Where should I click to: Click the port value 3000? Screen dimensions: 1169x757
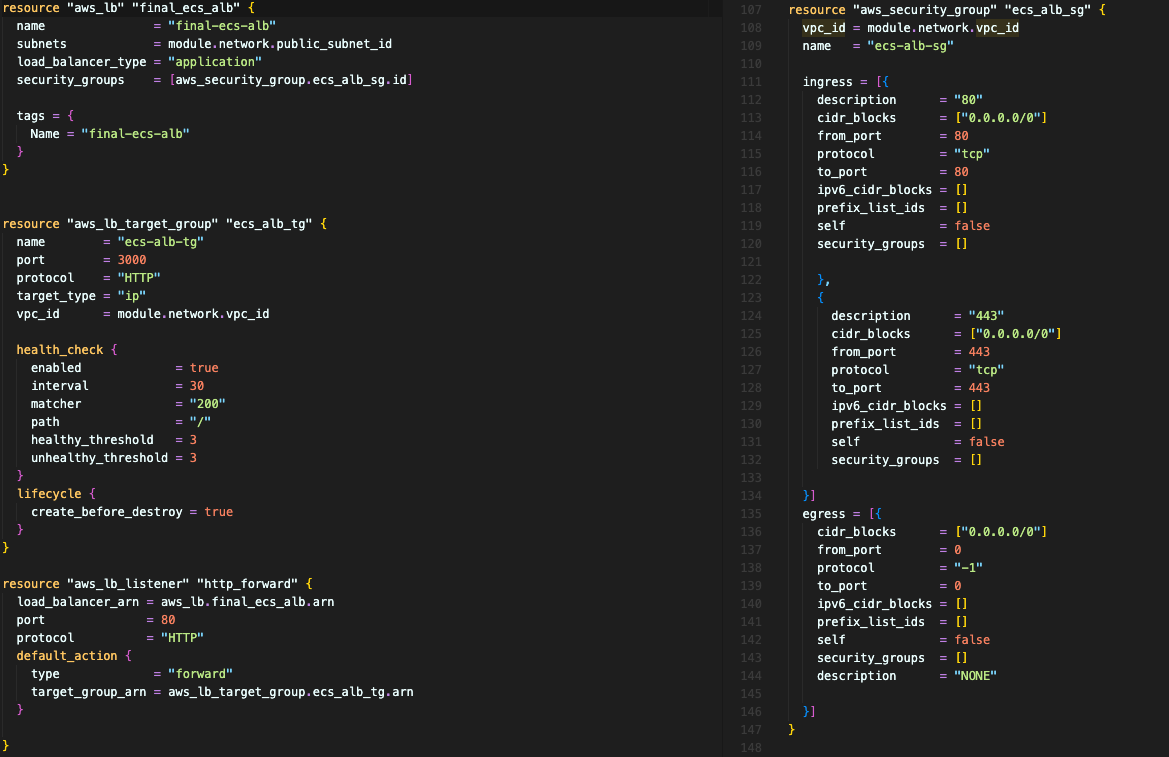(x=132, y=260)
